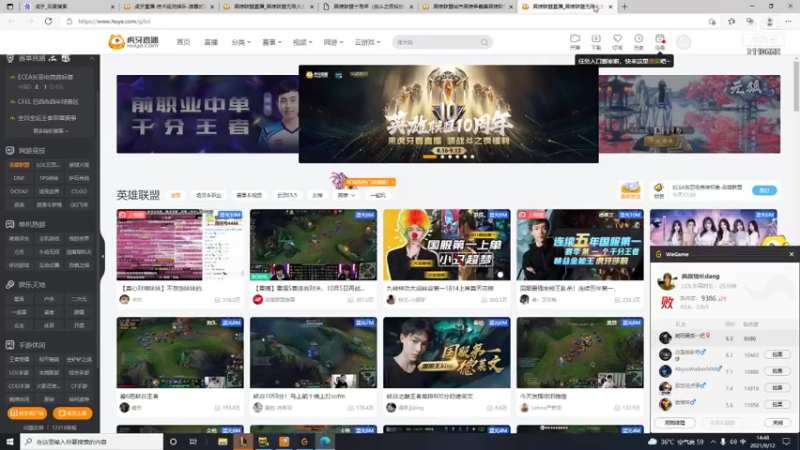The image size is (800, 450).
Task: Open the 前职业中单 banner on the left
Action: coord(208,114)
